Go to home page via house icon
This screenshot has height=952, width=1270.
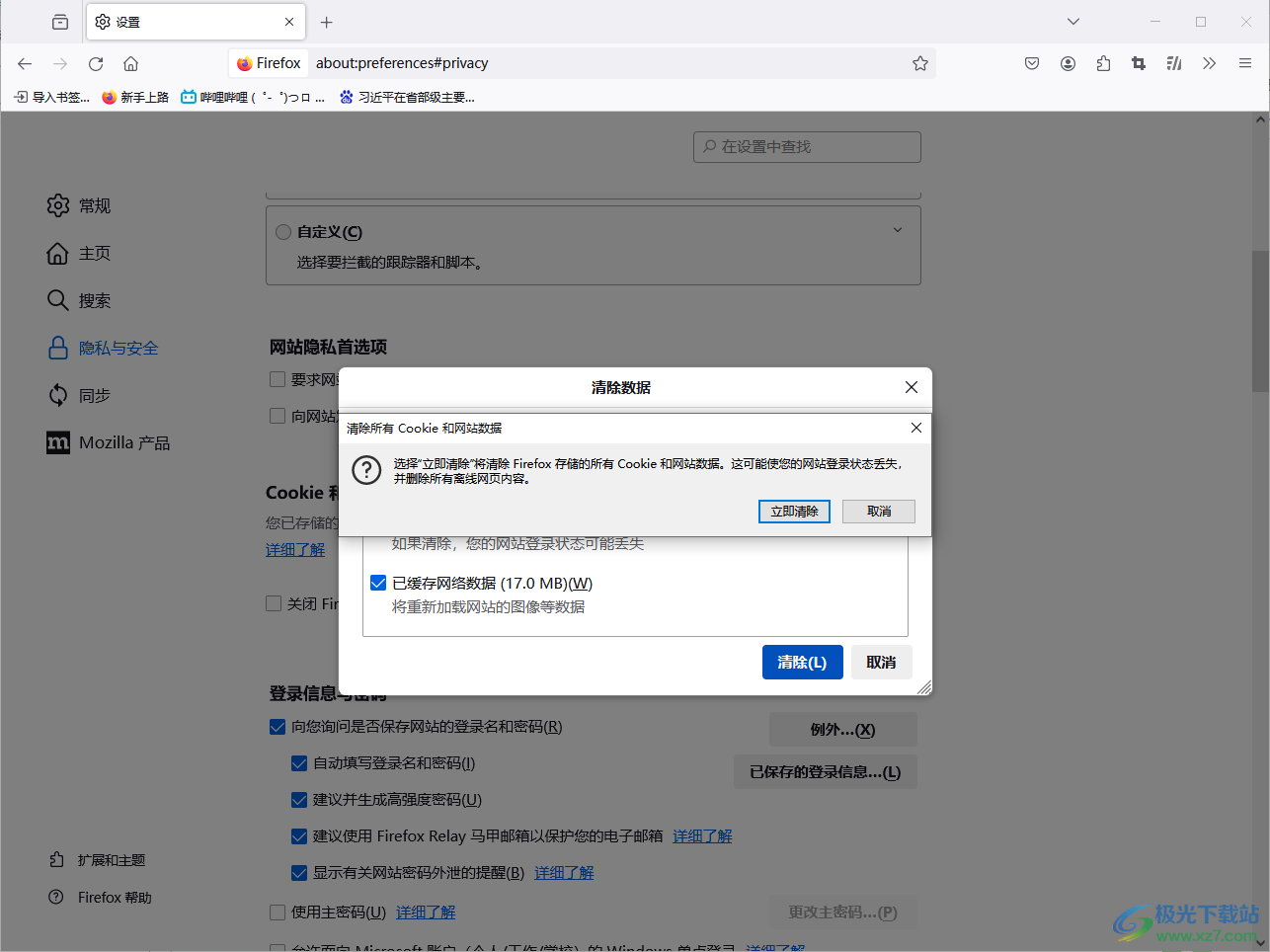coord(130,63)
